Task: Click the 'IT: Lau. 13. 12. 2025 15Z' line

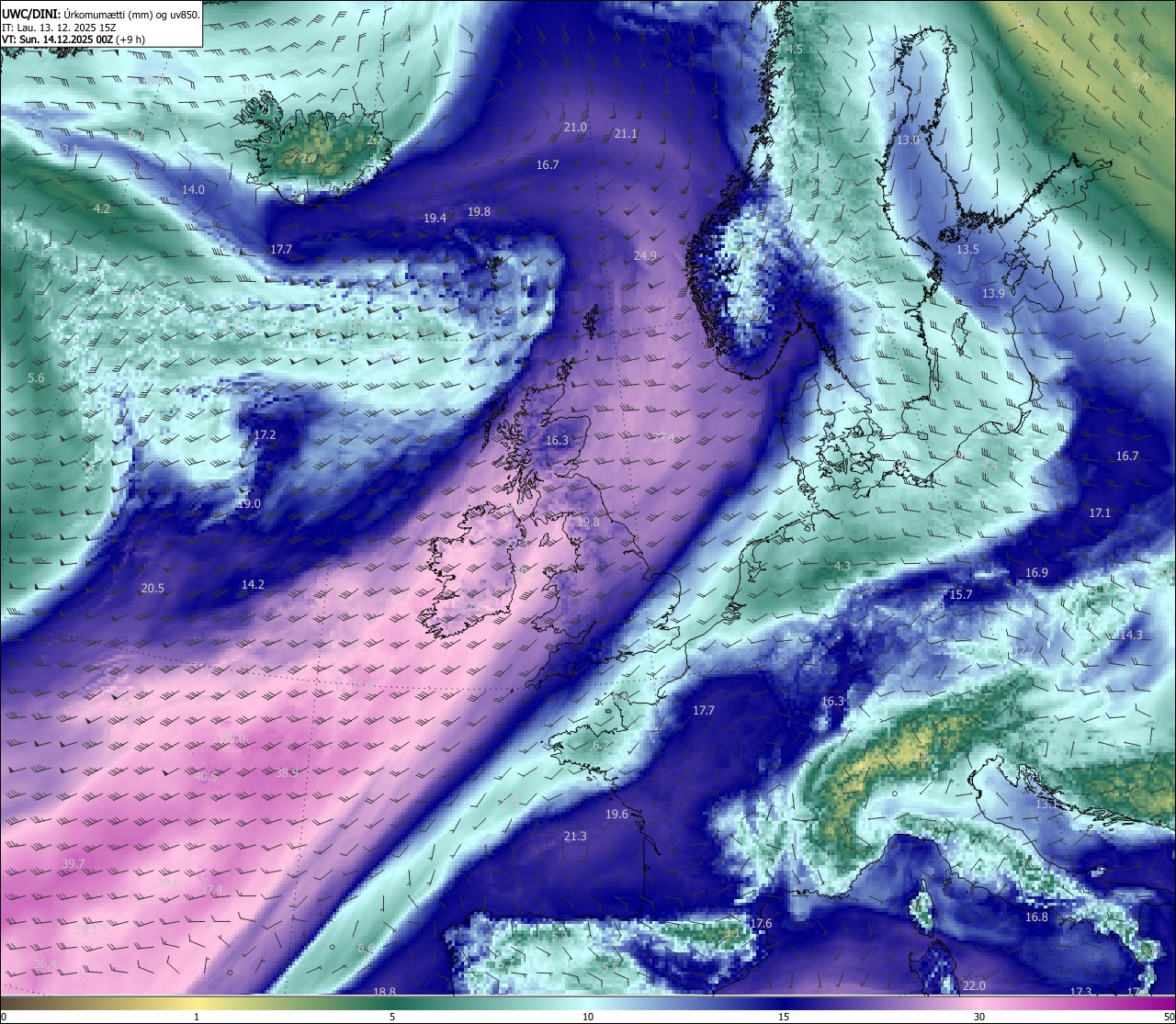Action: (x=59, y=28)
